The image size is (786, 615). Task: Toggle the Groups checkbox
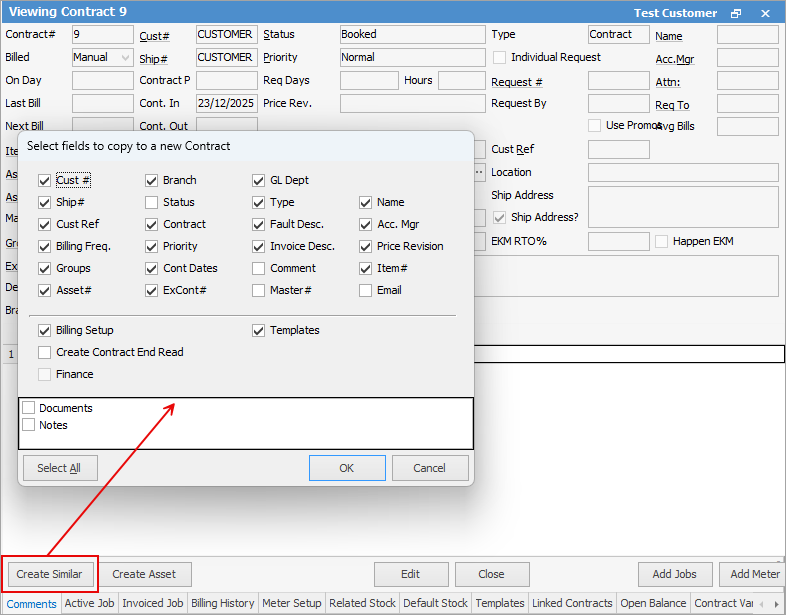45,269
